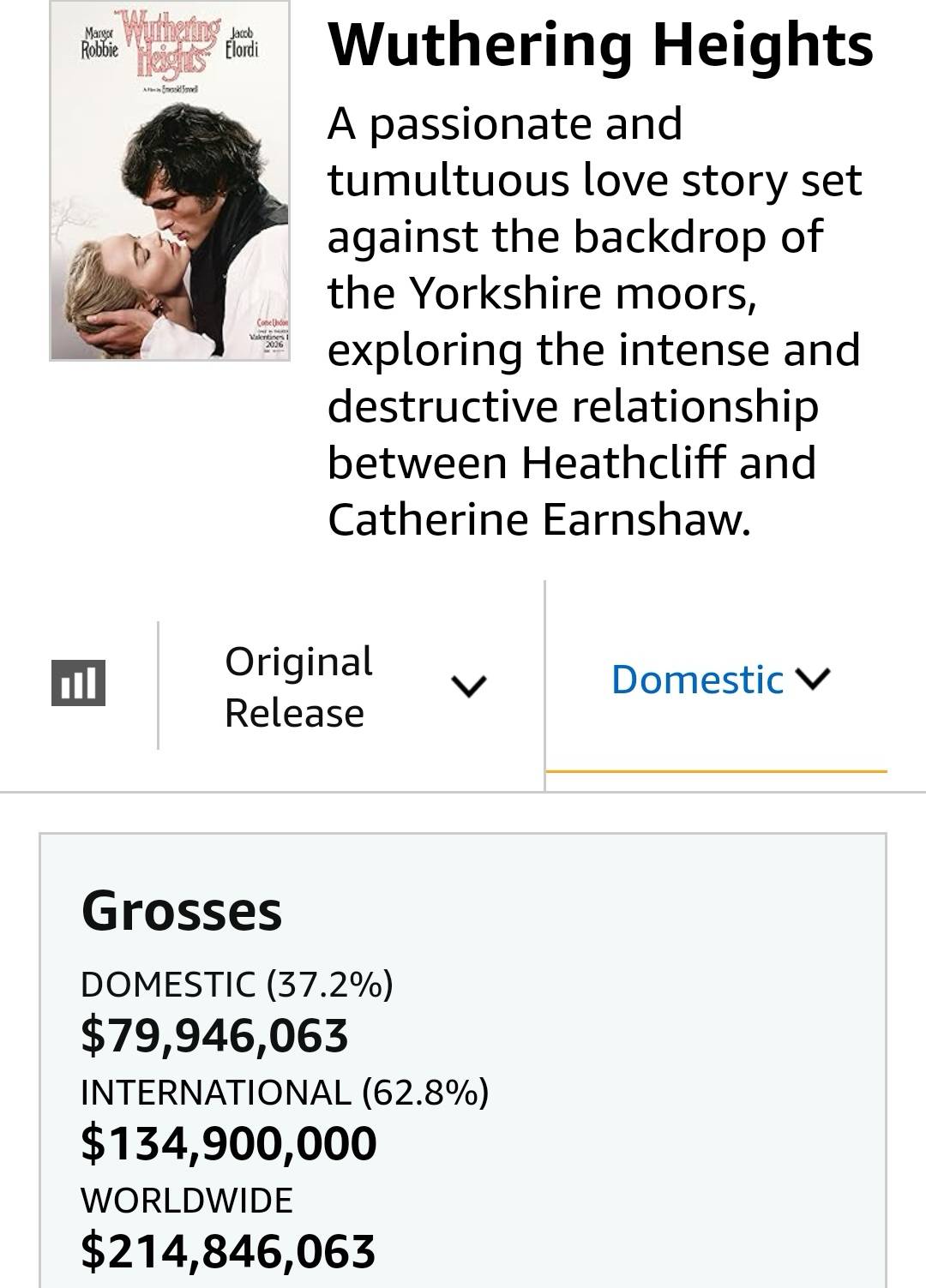This screenshot has height=1288, width=926.
Task: Click the $134,900,000 international gross
Action: 229,1143
